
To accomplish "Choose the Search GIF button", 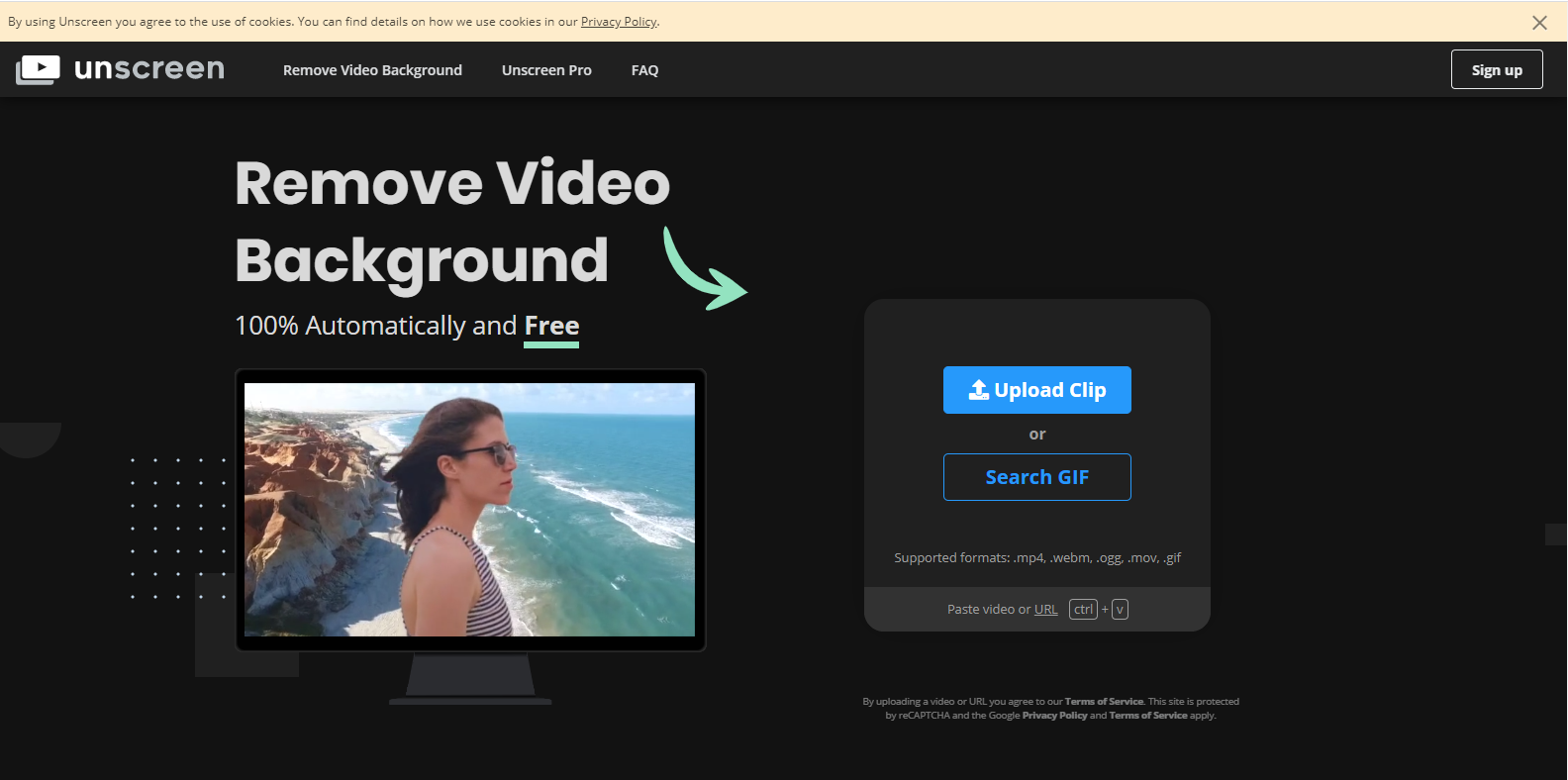I will [1037, 477].
